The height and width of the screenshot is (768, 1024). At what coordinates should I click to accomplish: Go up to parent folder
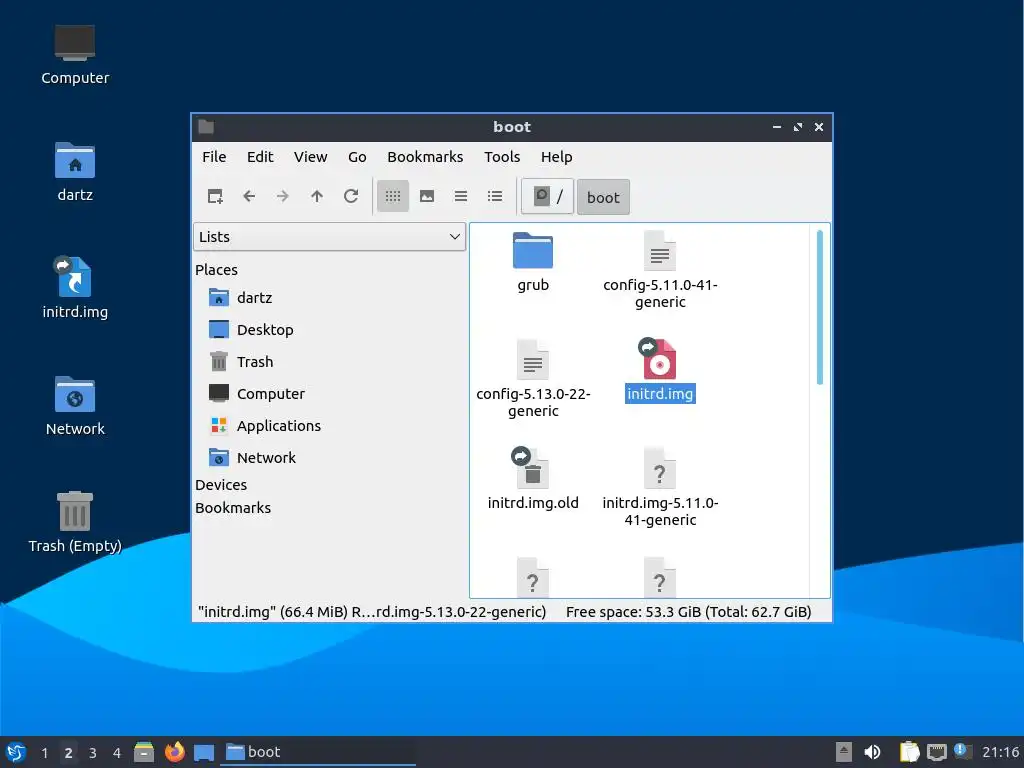(317, 196)
